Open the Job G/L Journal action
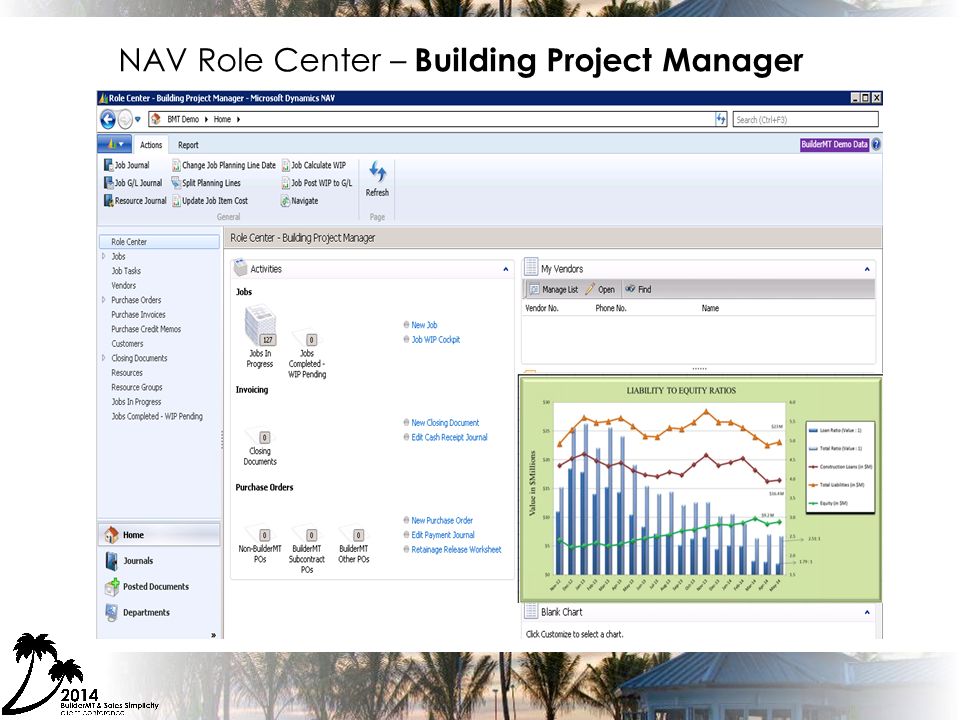Image resolution: width=960 pixels, height=720 pixels. click(133, 183)
